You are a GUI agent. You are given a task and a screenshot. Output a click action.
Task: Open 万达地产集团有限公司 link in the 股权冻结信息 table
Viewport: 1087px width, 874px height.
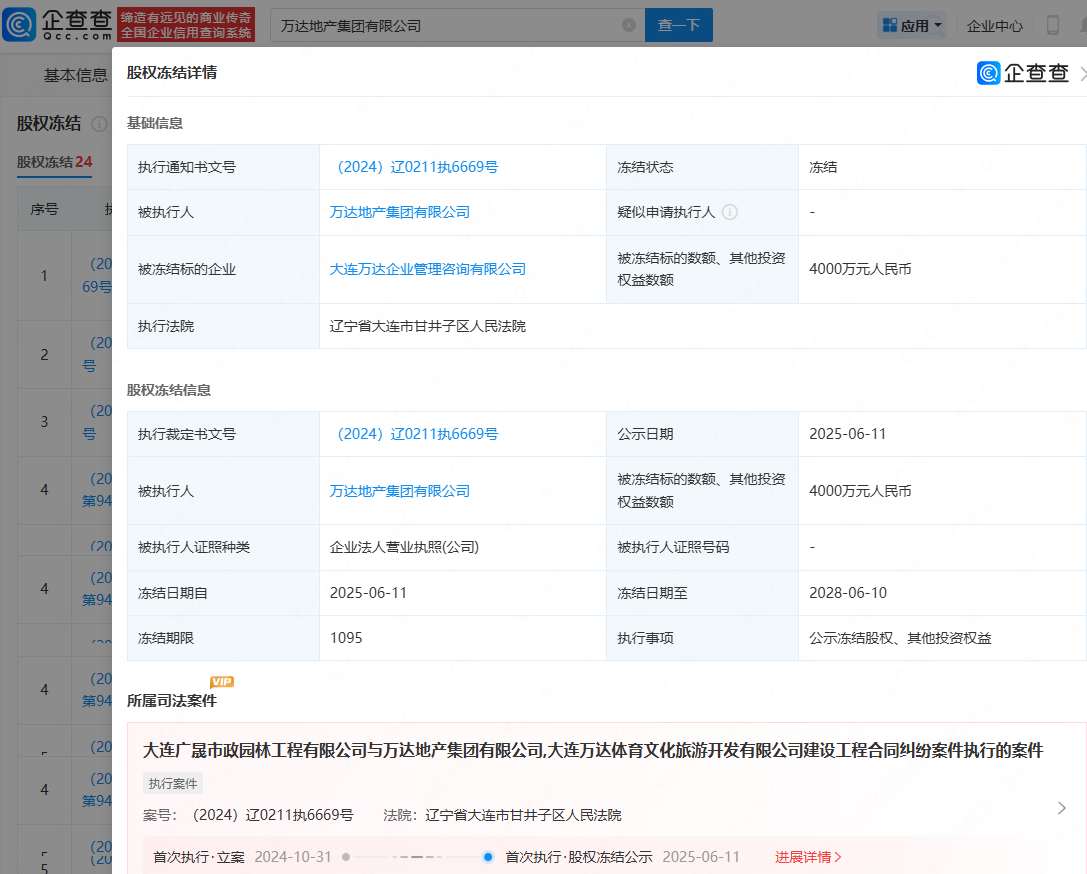tap(400, 491)
